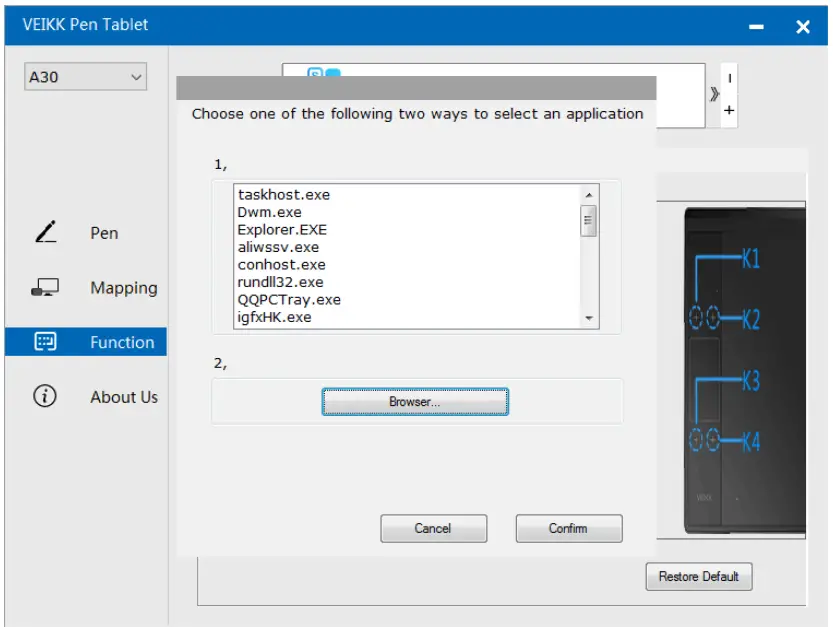Select the K2 key label on tablet
Screen dimensions: 833x627
point(750,319)
